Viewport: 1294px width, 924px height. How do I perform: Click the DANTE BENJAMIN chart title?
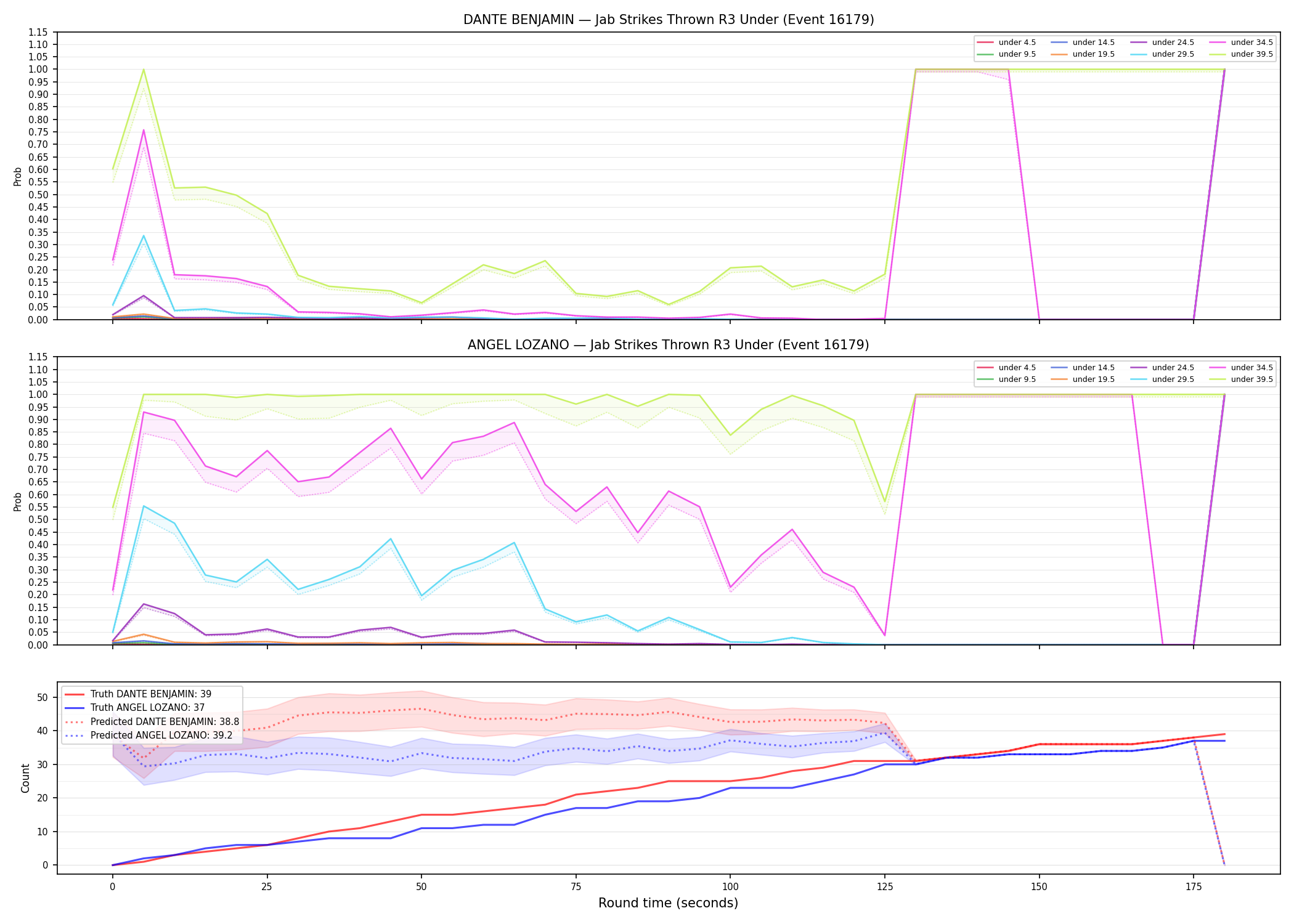(669, 20)
